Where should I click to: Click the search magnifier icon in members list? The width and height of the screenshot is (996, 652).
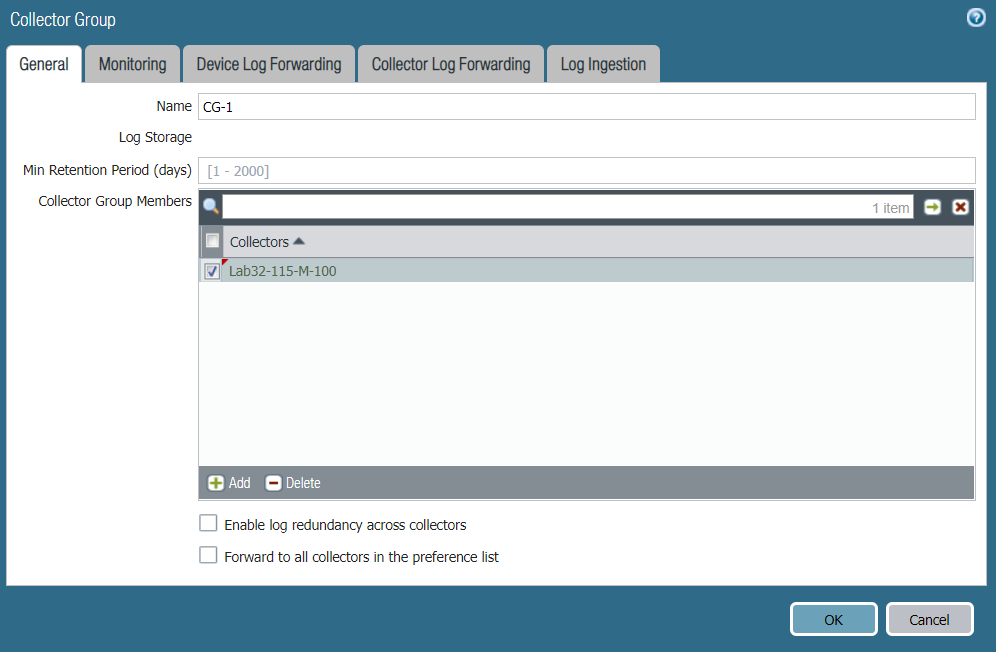pyautogui.click(x=211, y=207)
